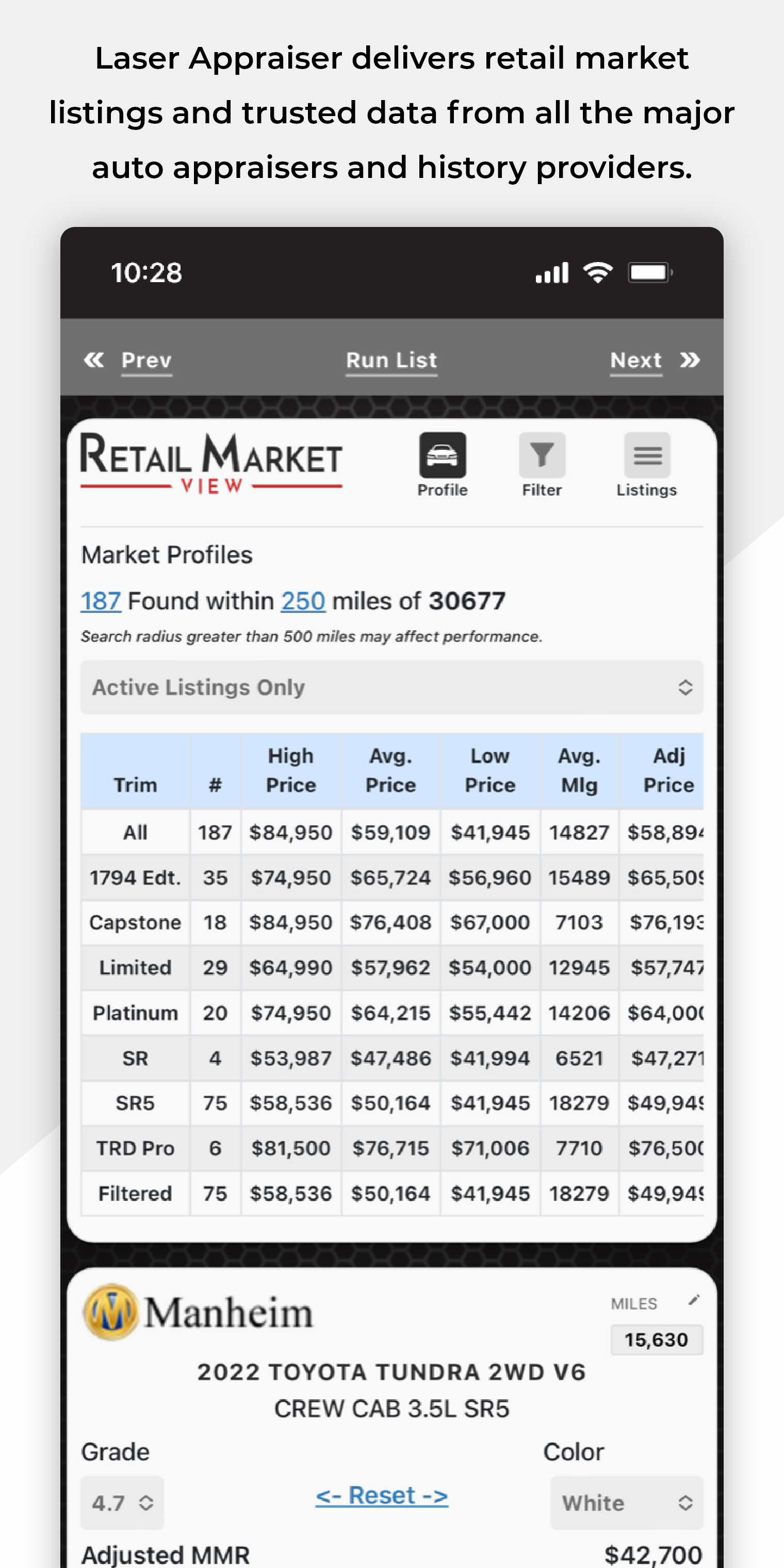
Task: Tap the pencil edit icon beside MILES
Action: tap(693, 1300)
